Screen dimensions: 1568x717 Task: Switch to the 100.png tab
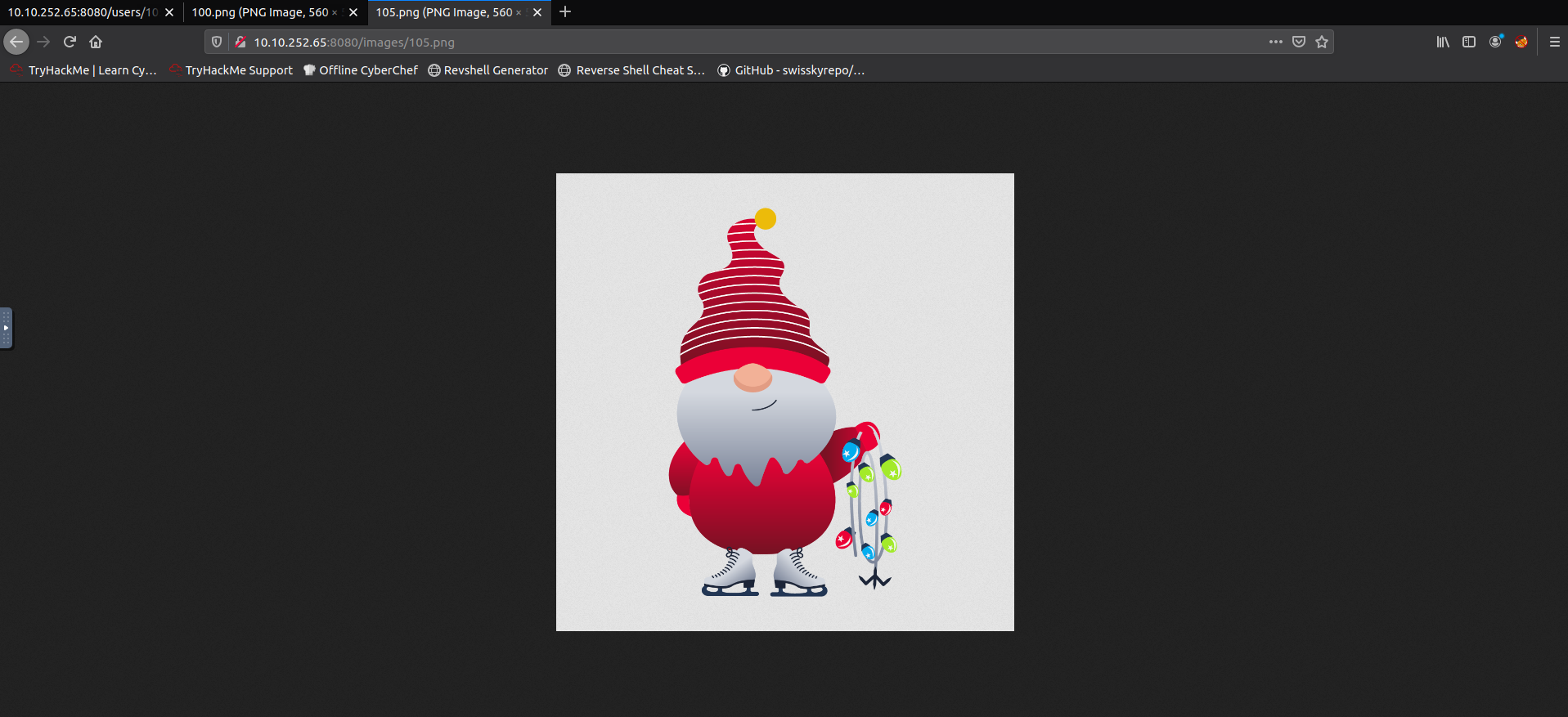[260, 12]
